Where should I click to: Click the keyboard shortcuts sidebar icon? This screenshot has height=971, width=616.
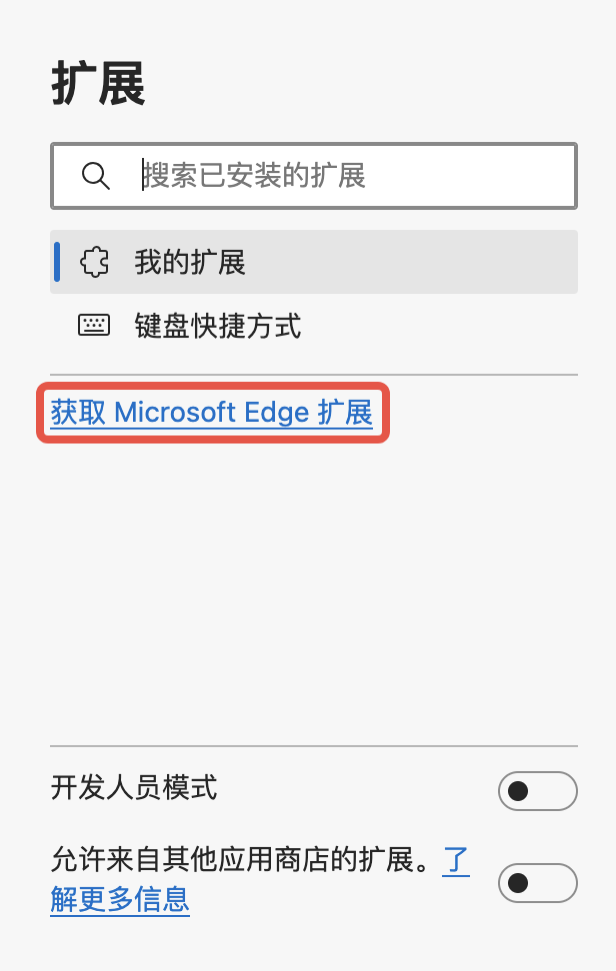click(95, 324)
